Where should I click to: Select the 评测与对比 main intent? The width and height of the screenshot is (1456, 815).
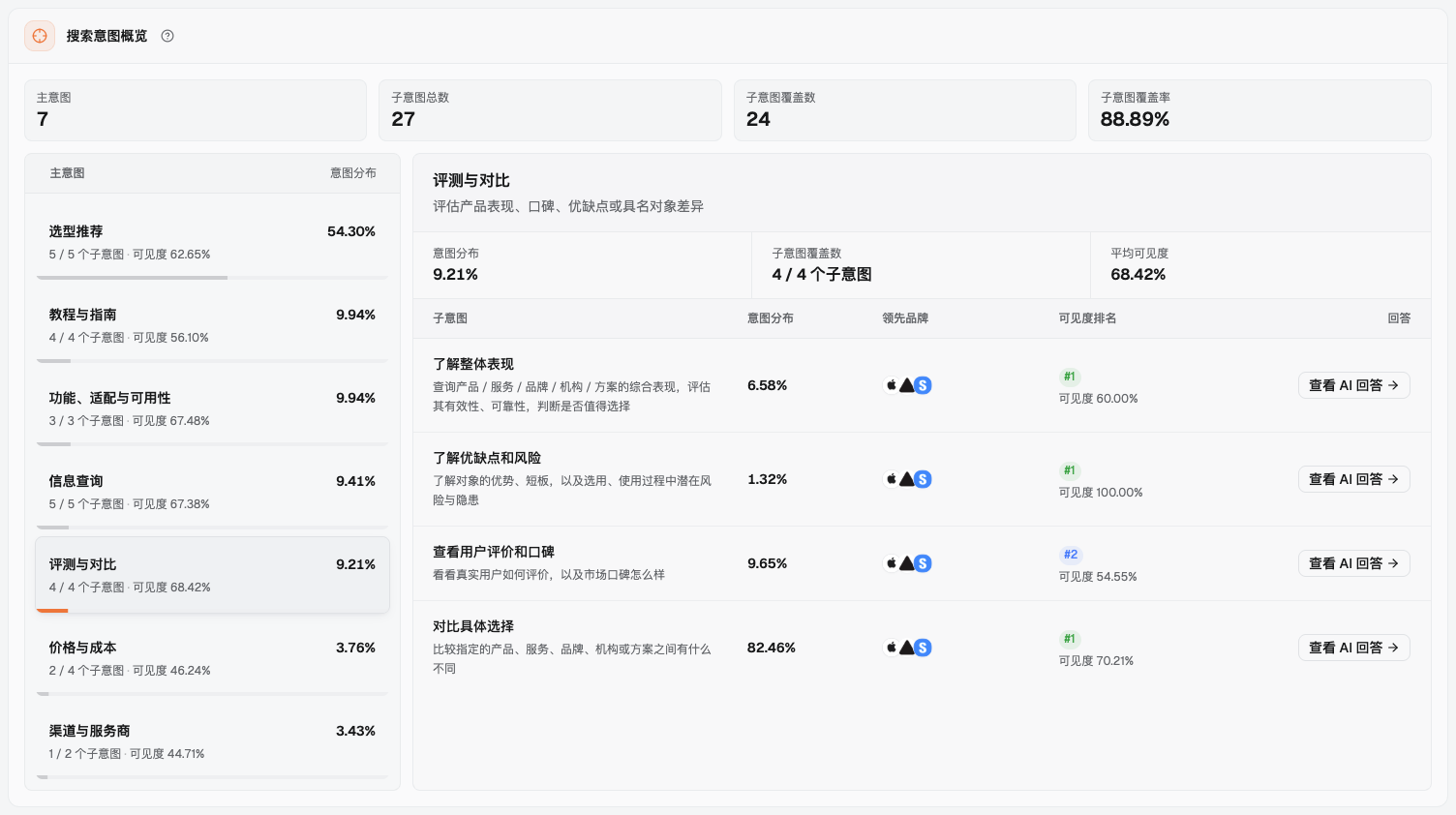212,576
